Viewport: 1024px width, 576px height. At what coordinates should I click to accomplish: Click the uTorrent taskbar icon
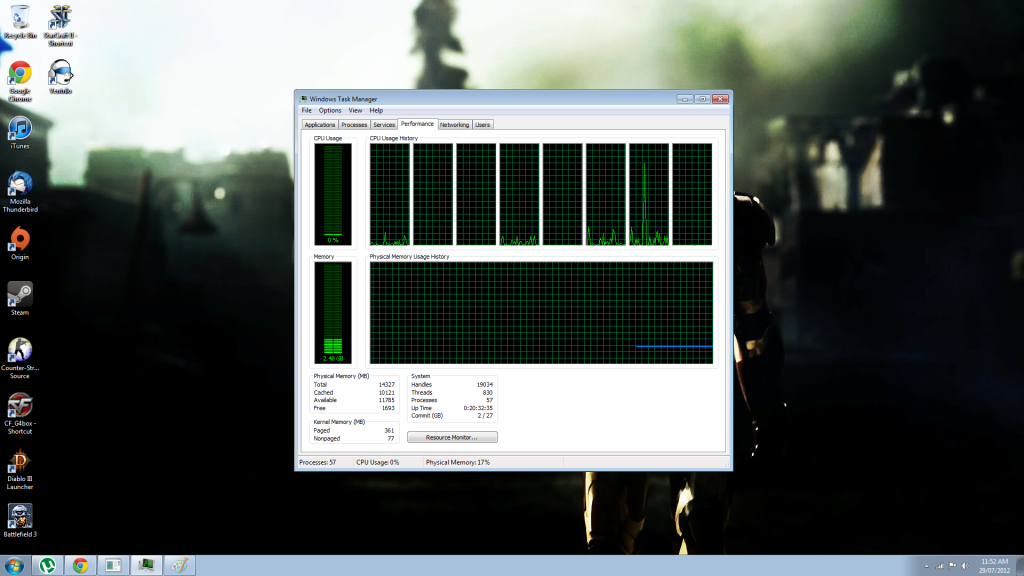46,565
